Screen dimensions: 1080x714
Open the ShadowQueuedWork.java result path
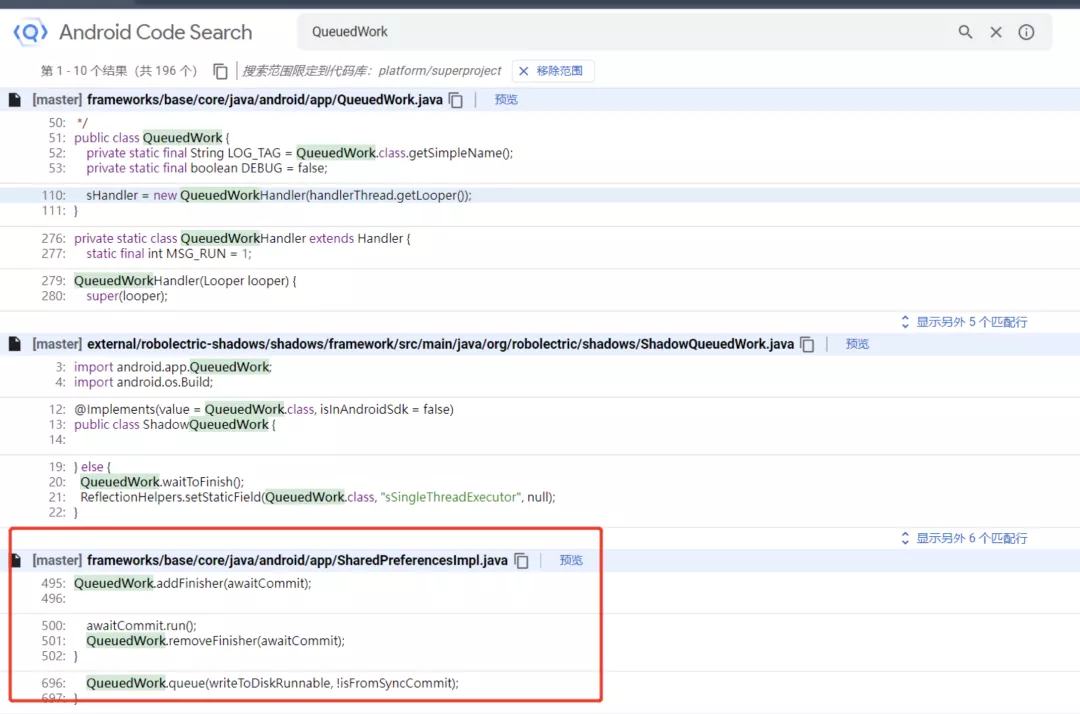[440, 344]
